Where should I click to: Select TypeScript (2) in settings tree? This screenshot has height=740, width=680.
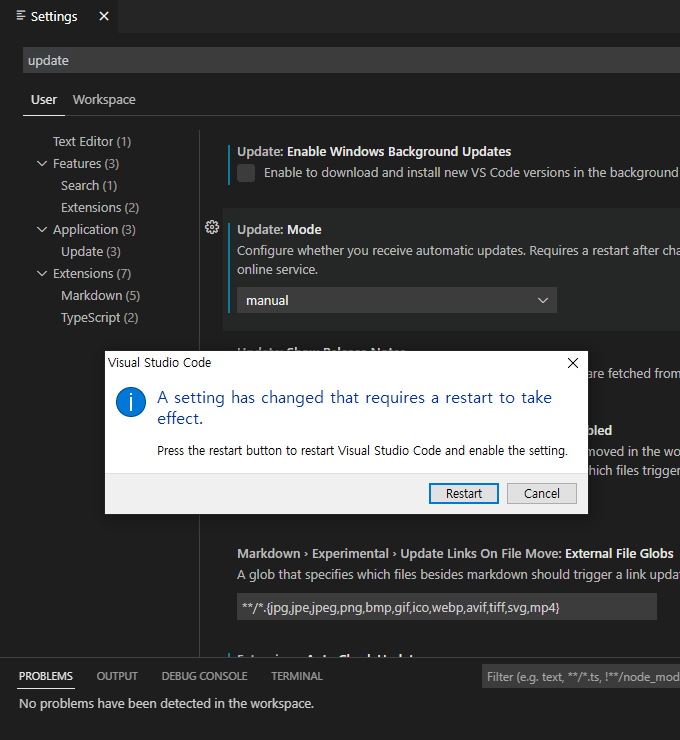[x=100, y=318]
